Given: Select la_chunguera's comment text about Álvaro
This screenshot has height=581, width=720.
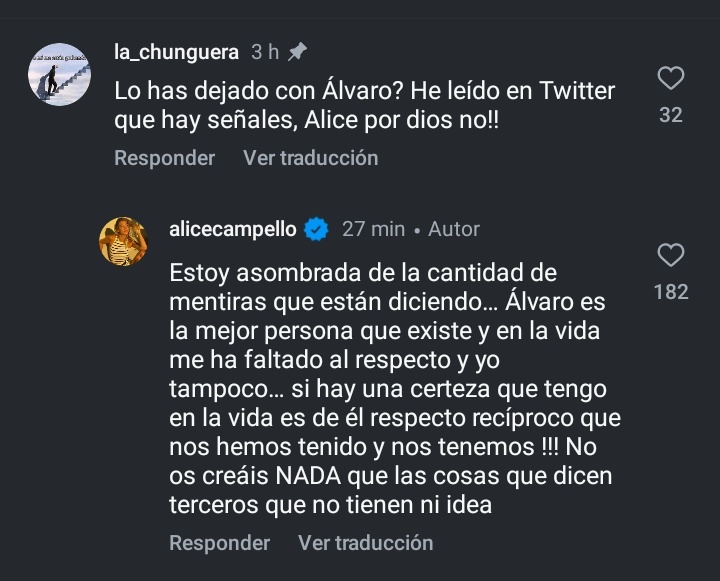Looking at the screenshot, I should (363, 104).
